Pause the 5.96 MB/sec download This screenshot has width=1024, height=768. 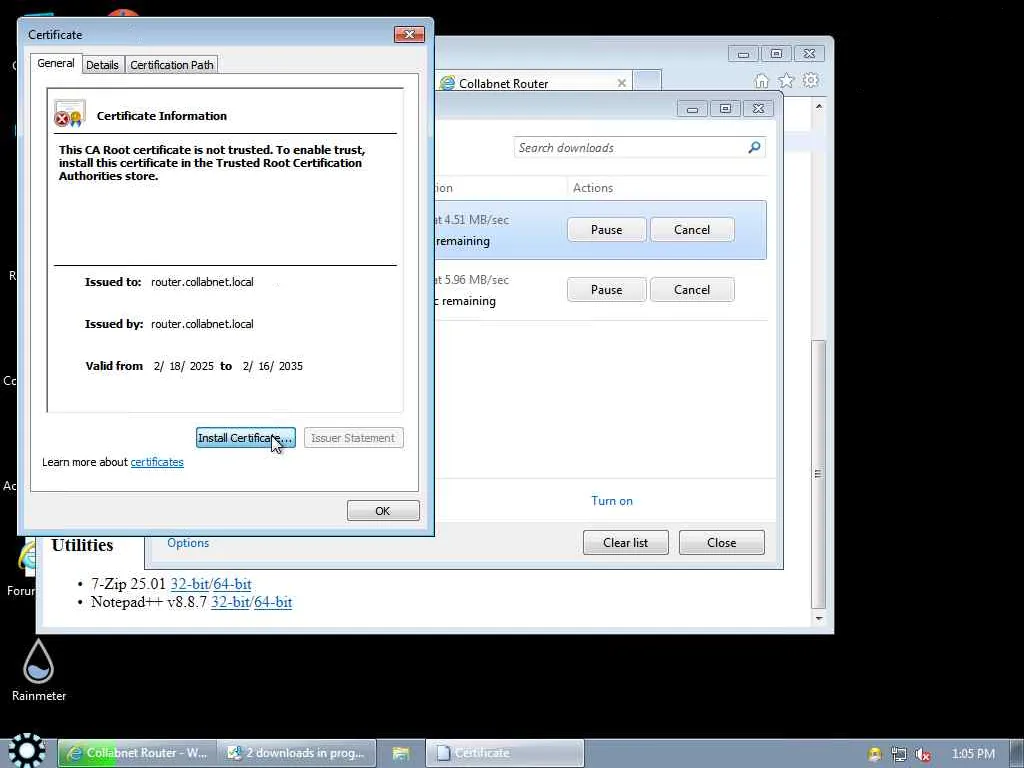(607, 290)
